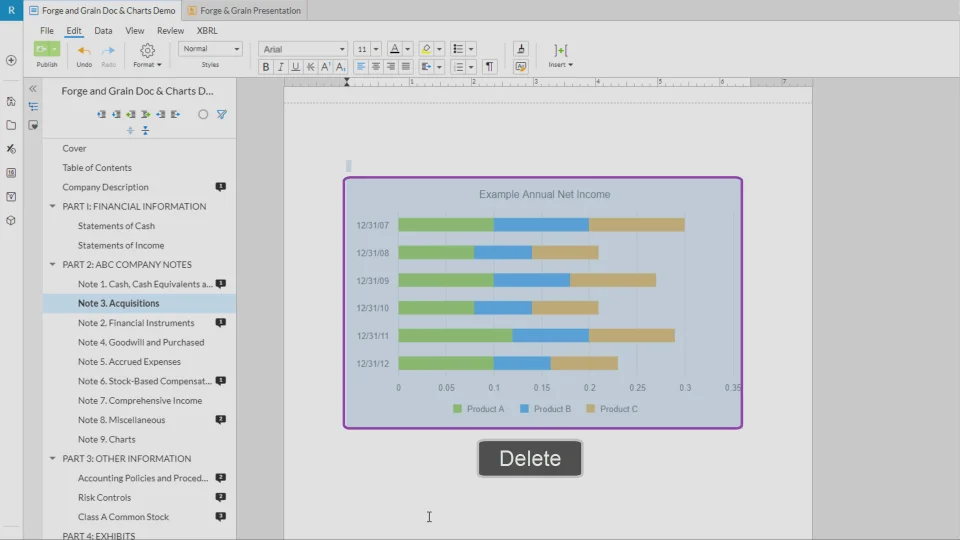
Task: Open the highlight color dropdown arrow
Action: (438, 49)
